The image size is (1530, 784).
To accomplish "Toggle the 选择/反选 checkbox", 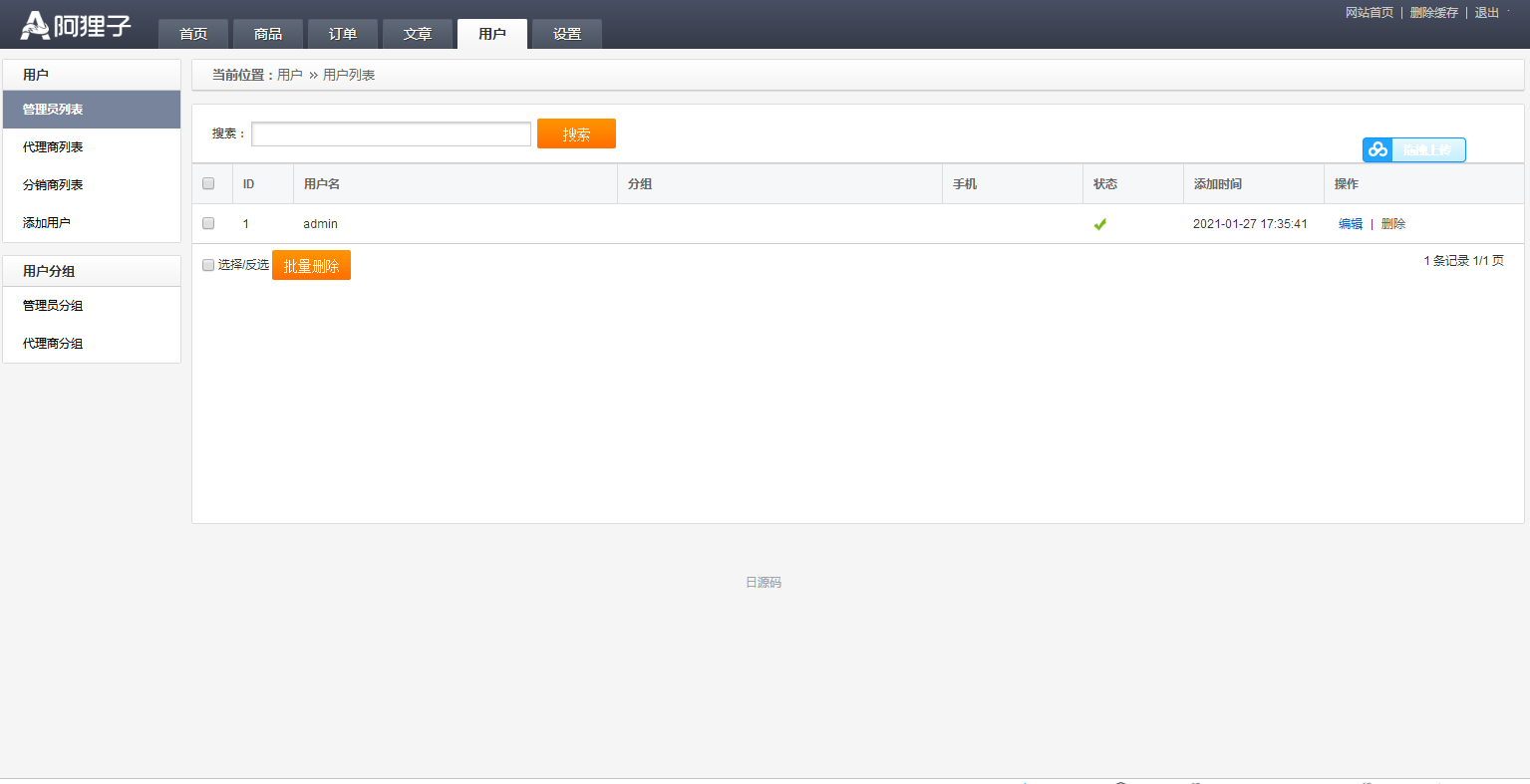I will click(x=208, y=265).
